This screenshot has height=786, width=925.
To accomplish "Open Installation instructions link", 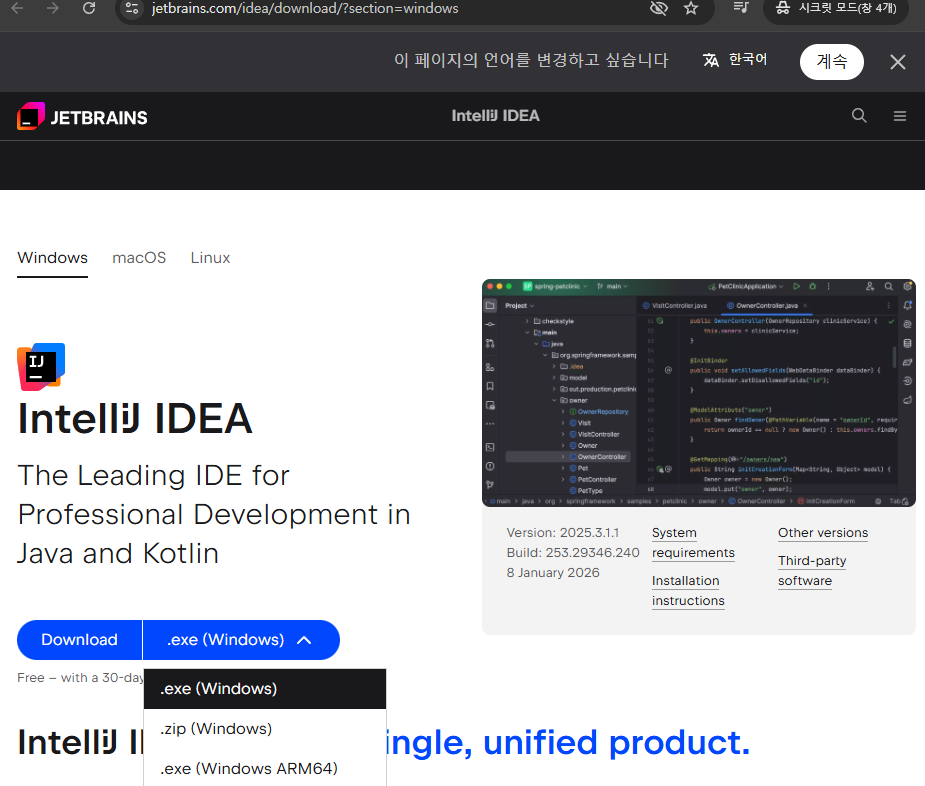I will point(688,591).
